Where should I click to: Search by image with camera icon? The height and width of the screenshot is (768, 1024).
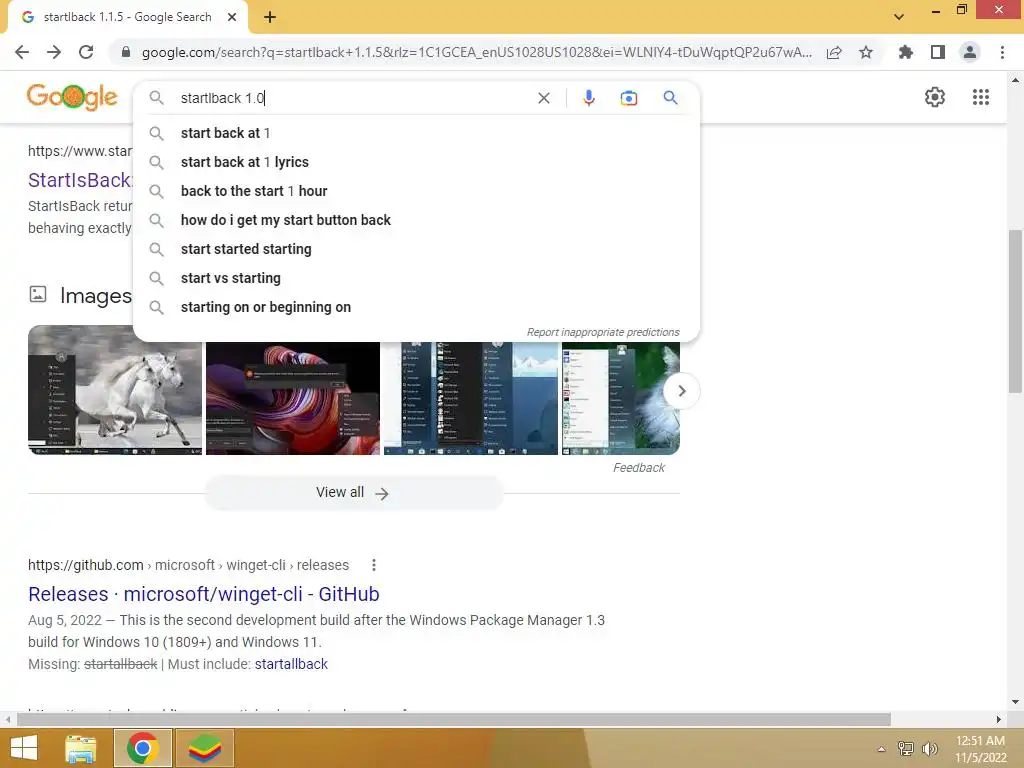coord(628,98)
